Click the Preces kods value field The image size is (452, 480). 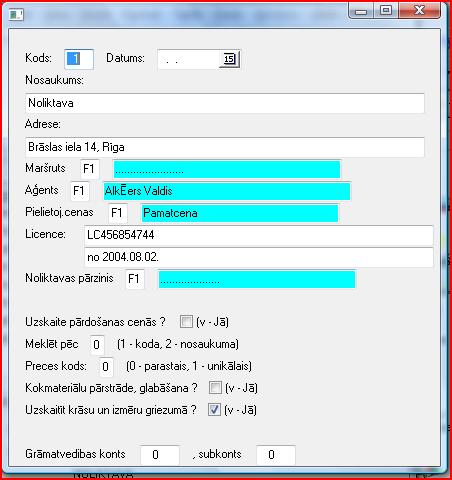pyautogui.click(x=106, y=367)
